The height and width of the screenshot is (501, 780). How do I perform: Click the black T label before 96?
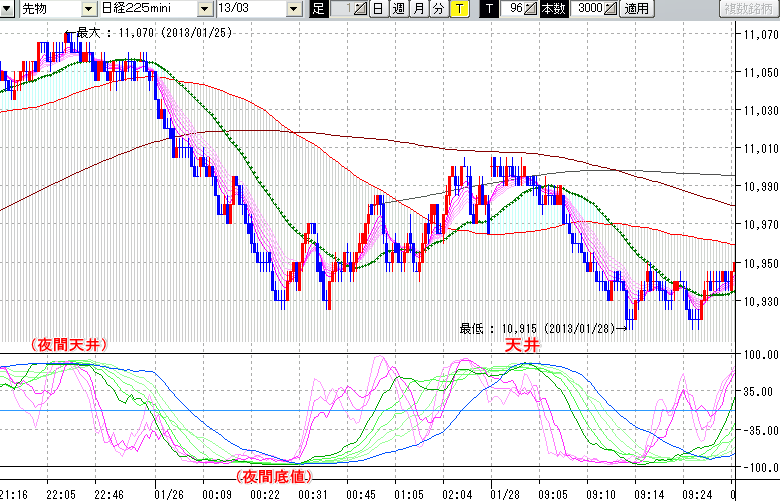tap(489, 9)
